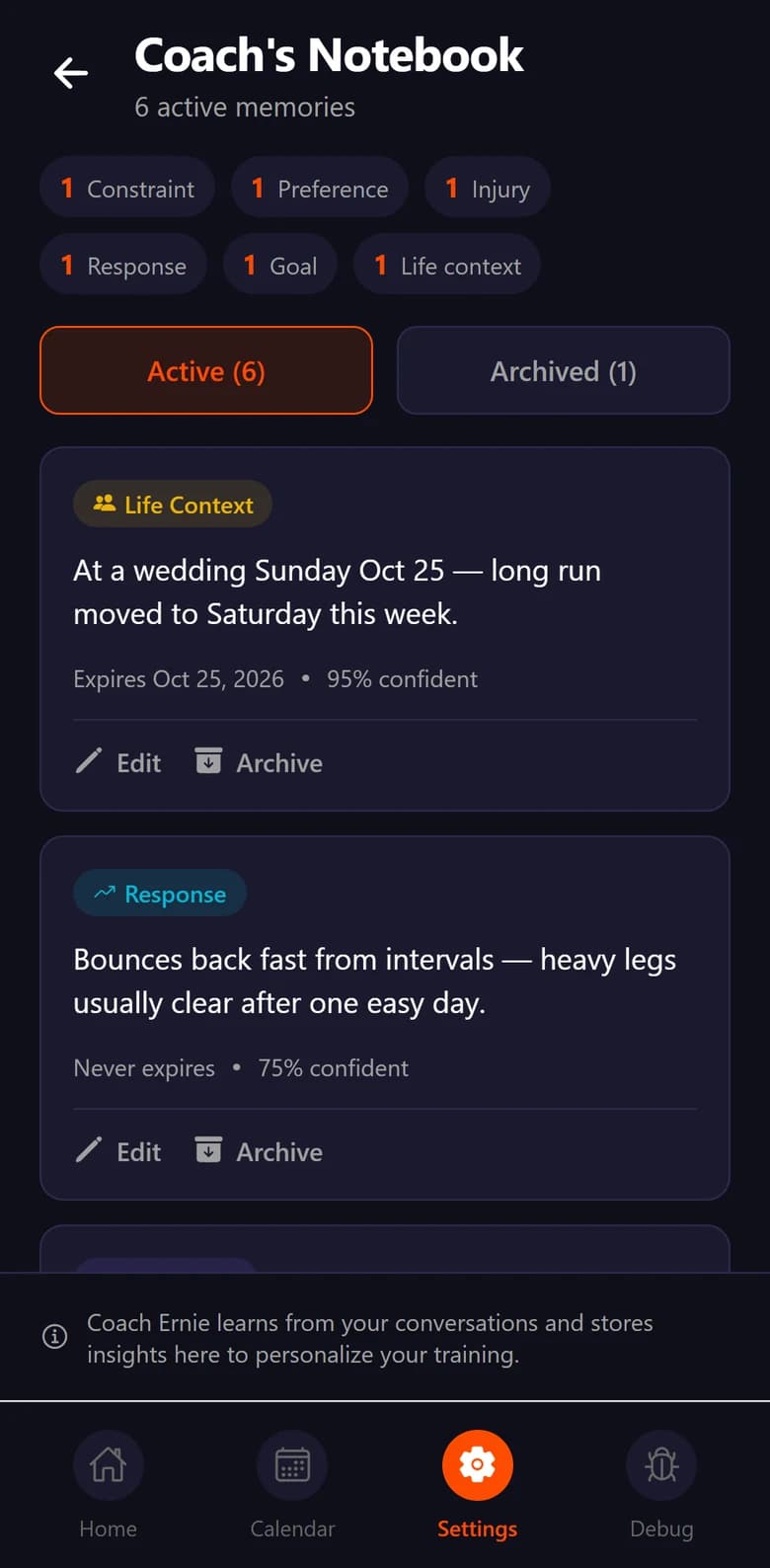The image size is (770, 1568).
Task: Switch to the Active (6) tab
Action: pos(206,370)
